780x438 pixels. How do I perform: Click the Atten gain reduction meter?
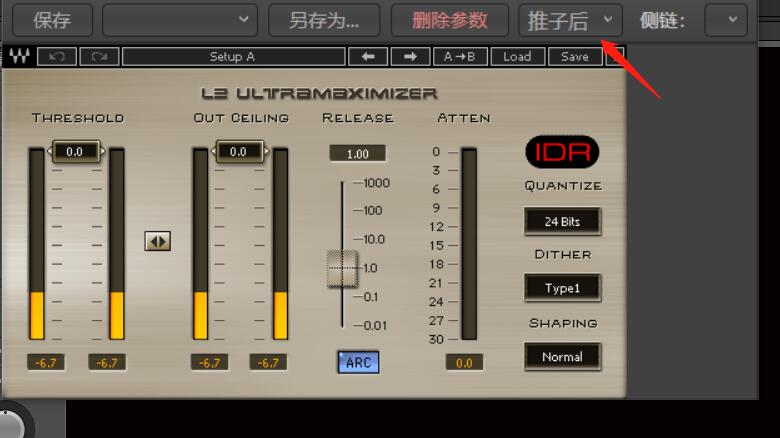[469, 244]
